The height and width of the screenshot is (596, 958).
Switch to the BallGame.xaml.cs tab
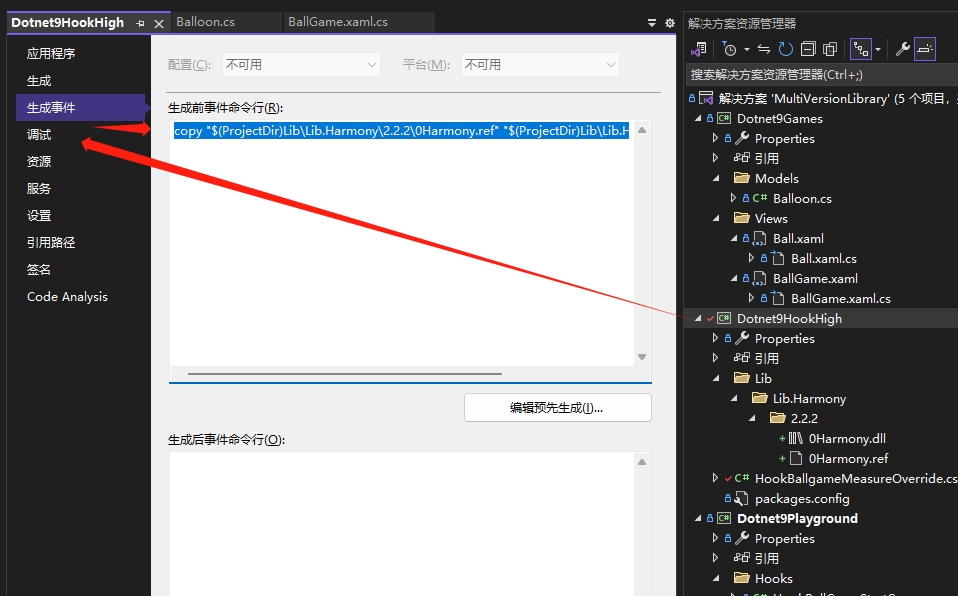pos(337,22)
